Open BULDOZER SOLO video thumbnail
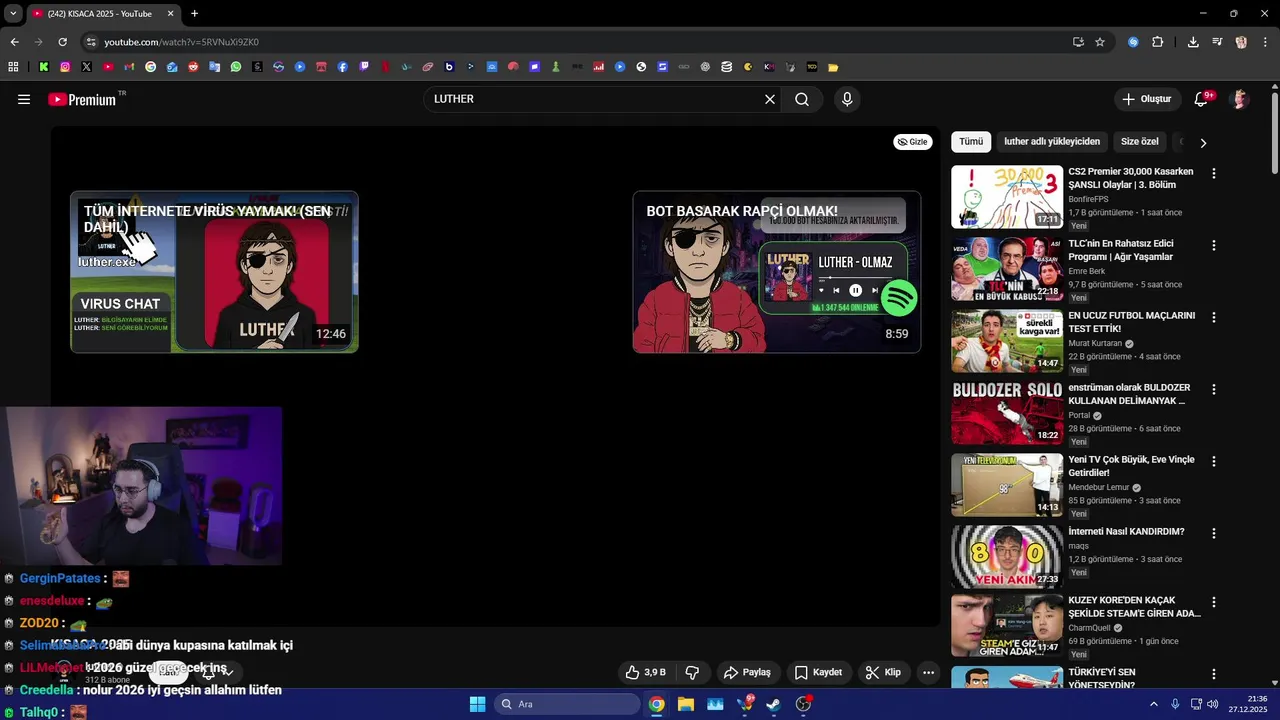Viewport: 1280px width, 720px height. coord(1007,413)
